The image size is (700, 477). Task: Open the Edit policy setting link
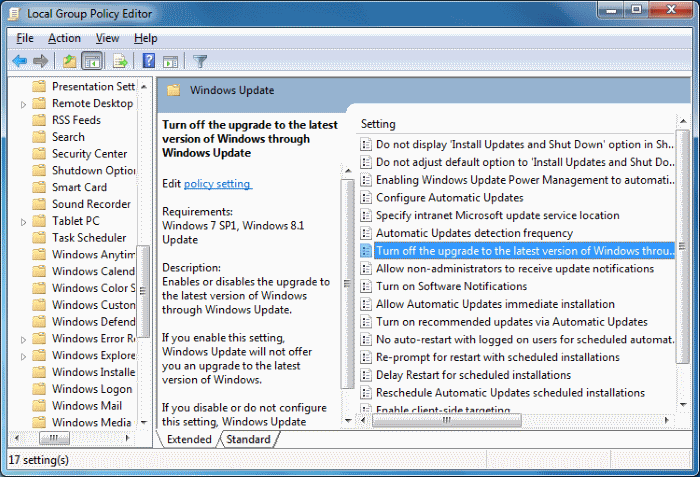click(218, 184)
